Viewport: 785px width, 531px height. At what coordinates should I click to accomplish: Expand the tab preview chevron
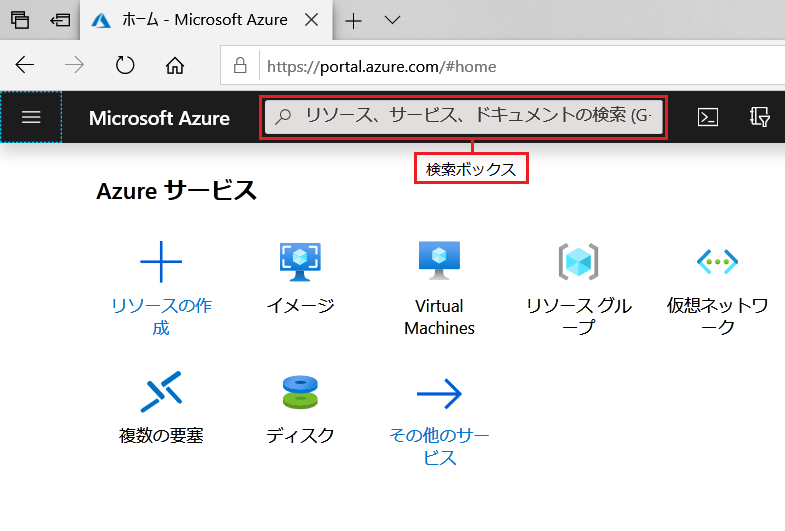point(392,20)
